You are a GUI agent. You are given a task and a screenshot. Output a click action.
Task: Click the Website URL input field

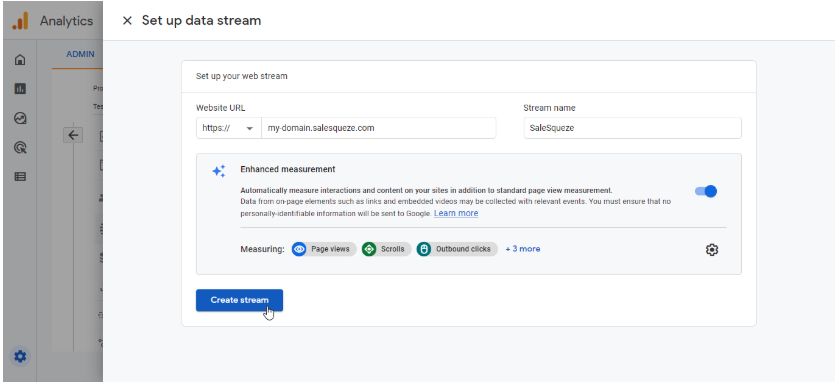[378, 128]
